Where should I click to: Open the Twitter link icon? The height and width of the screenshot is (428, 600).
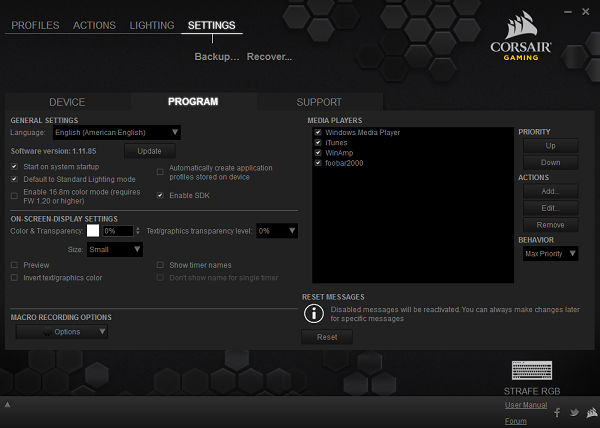(574, 412)
